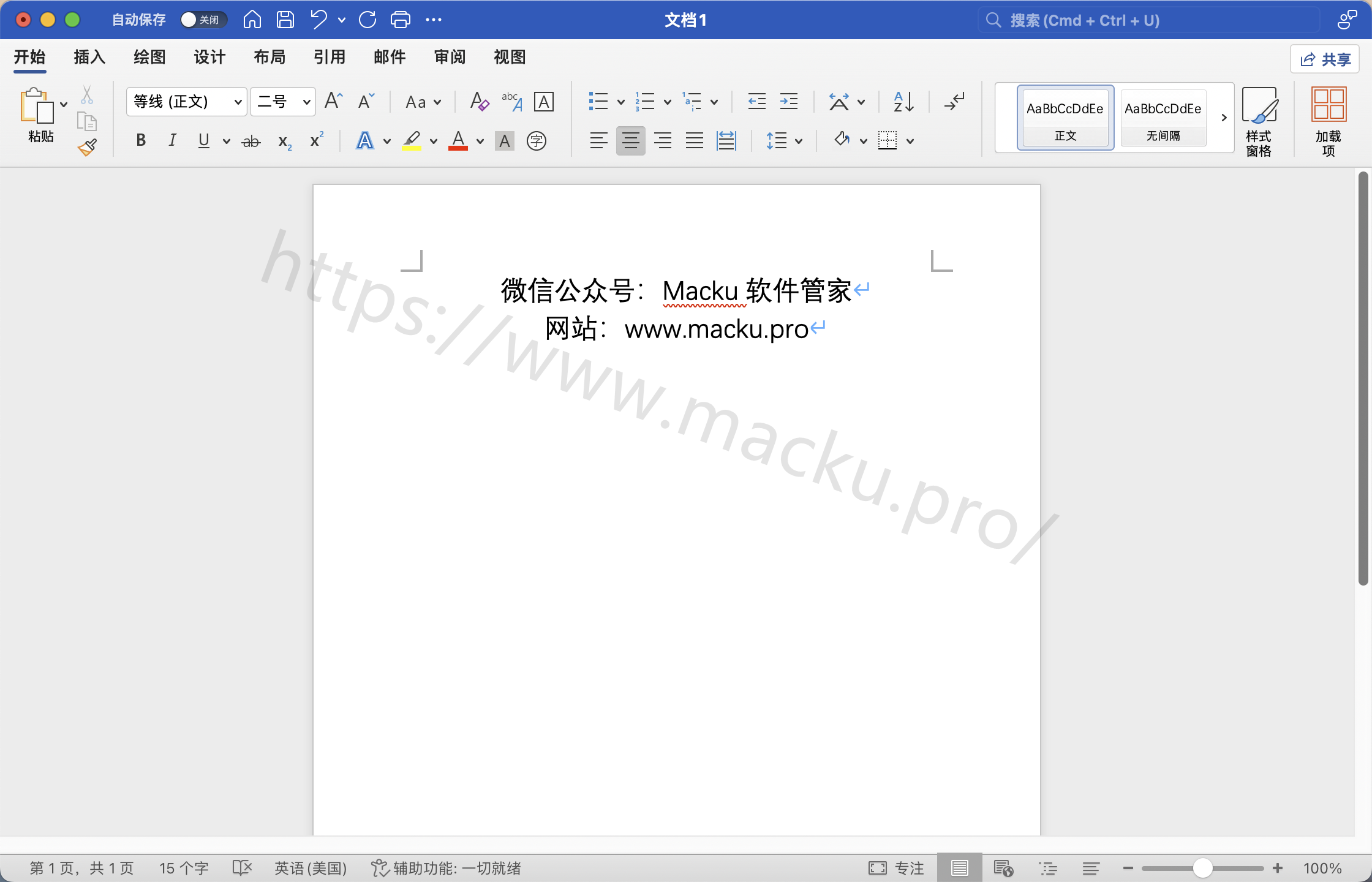Open the collaboration people icon at top right
1372x882 pixels.
[1347, 20]
